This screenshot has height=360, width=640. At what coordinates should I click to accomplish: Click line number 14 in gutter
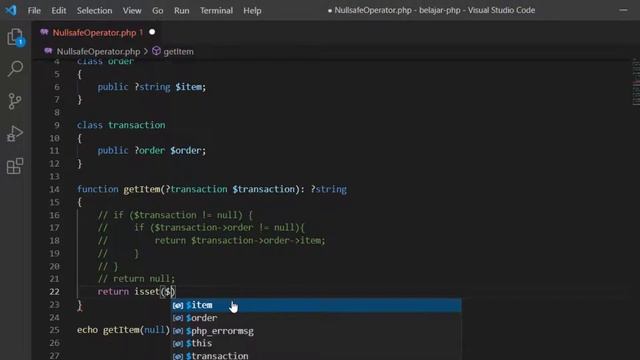[x=54, y=189]
